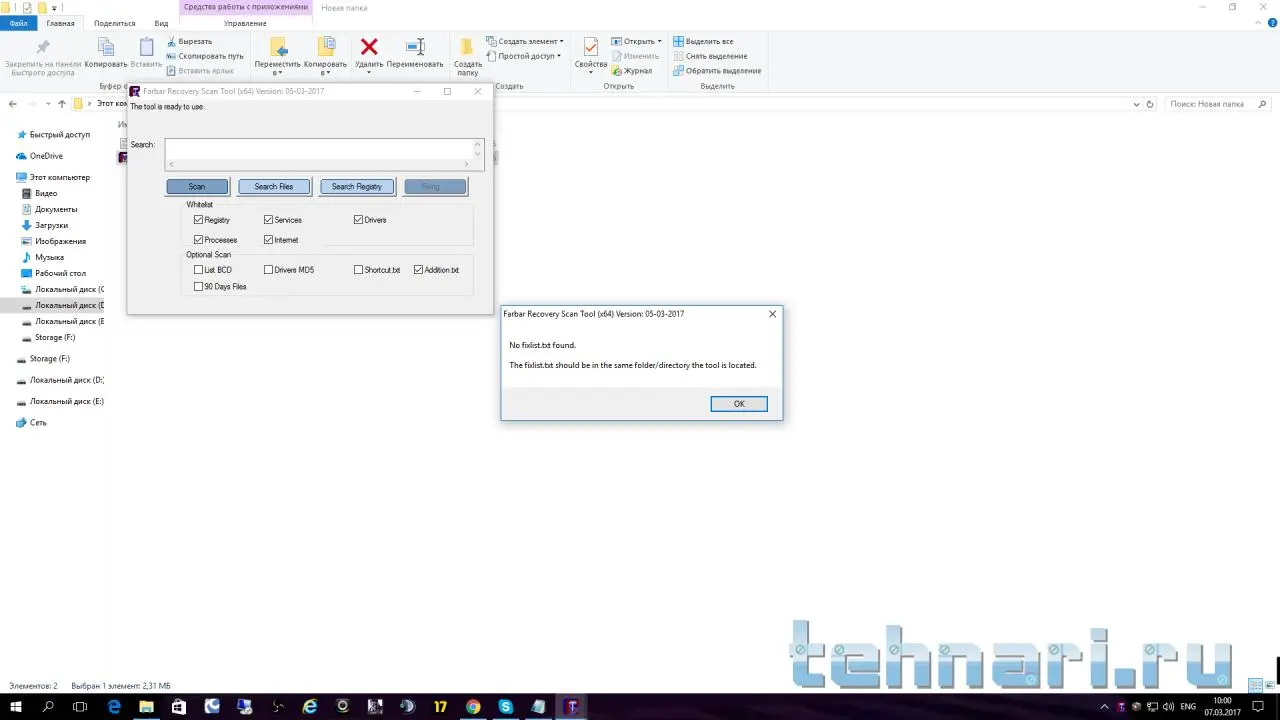Click the Вставить clipboard icon
This screenshot has height=720, width=1280.
click(x=146, y=47)
